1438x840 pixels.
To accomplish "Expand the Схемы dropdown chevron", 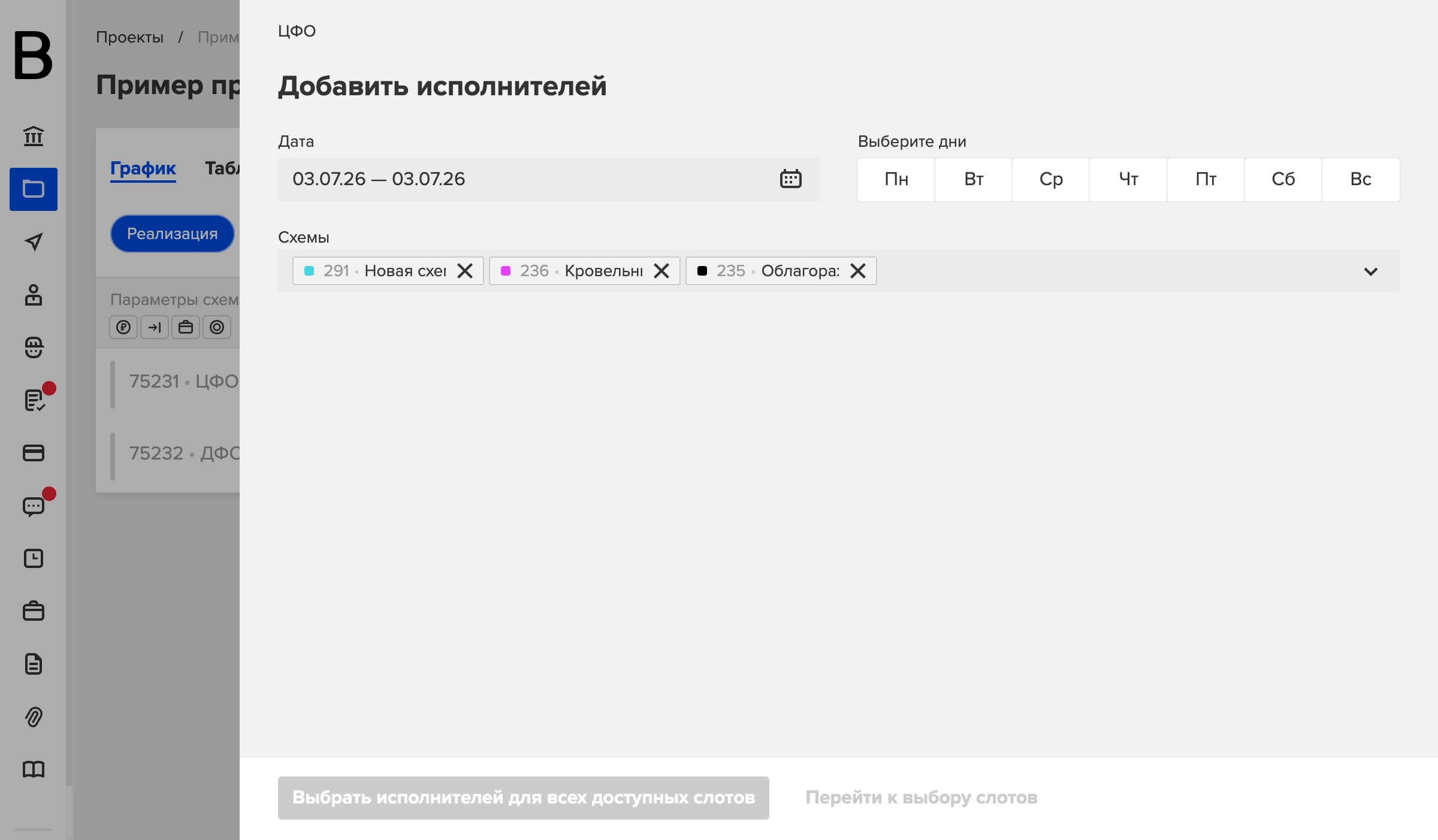I will click(x=1371, y=271).
